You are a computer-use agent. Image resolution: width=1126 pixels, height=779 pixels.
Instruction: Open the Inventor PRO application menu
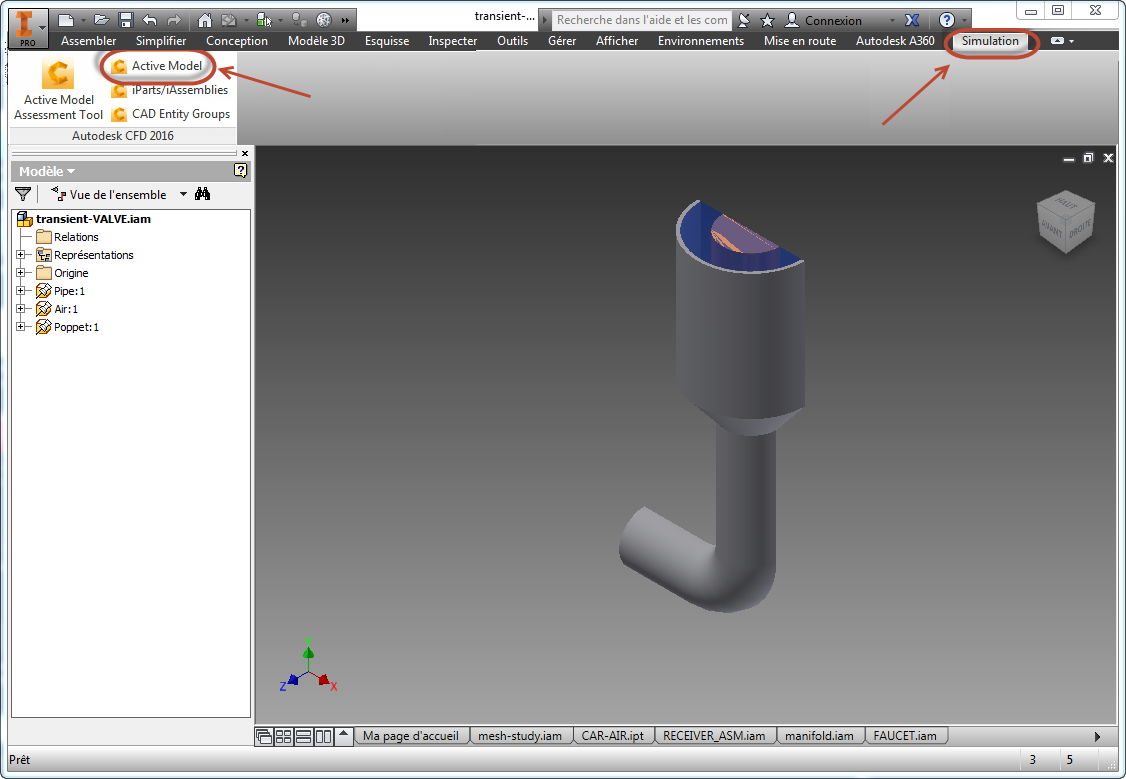[28, 28]
